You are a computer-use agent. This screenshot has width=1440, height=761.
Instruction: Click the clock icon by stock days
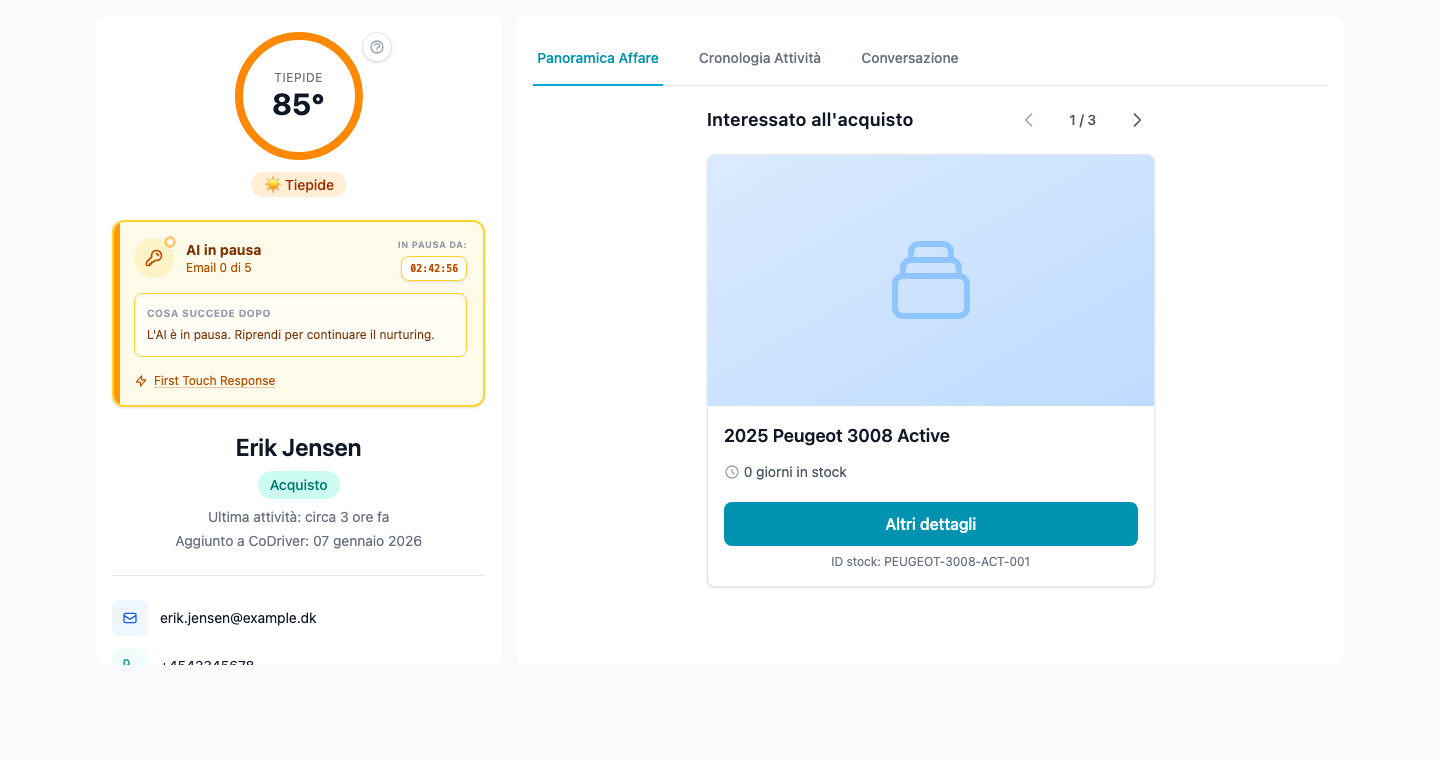(x=732, y=472)
